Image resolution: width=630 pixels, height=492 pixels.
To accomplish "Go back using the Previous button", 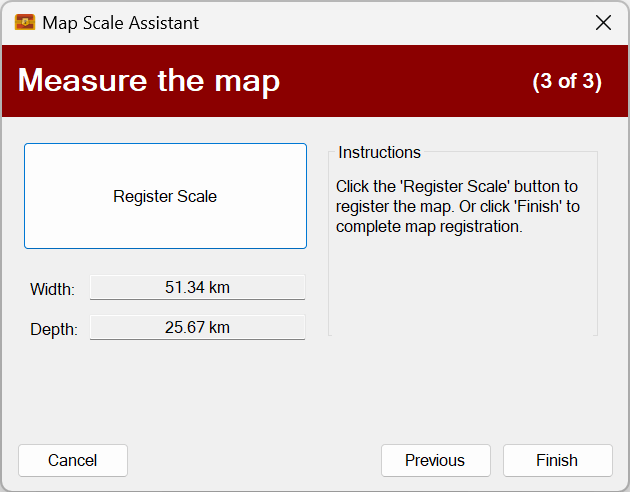I will pos(435,460).
